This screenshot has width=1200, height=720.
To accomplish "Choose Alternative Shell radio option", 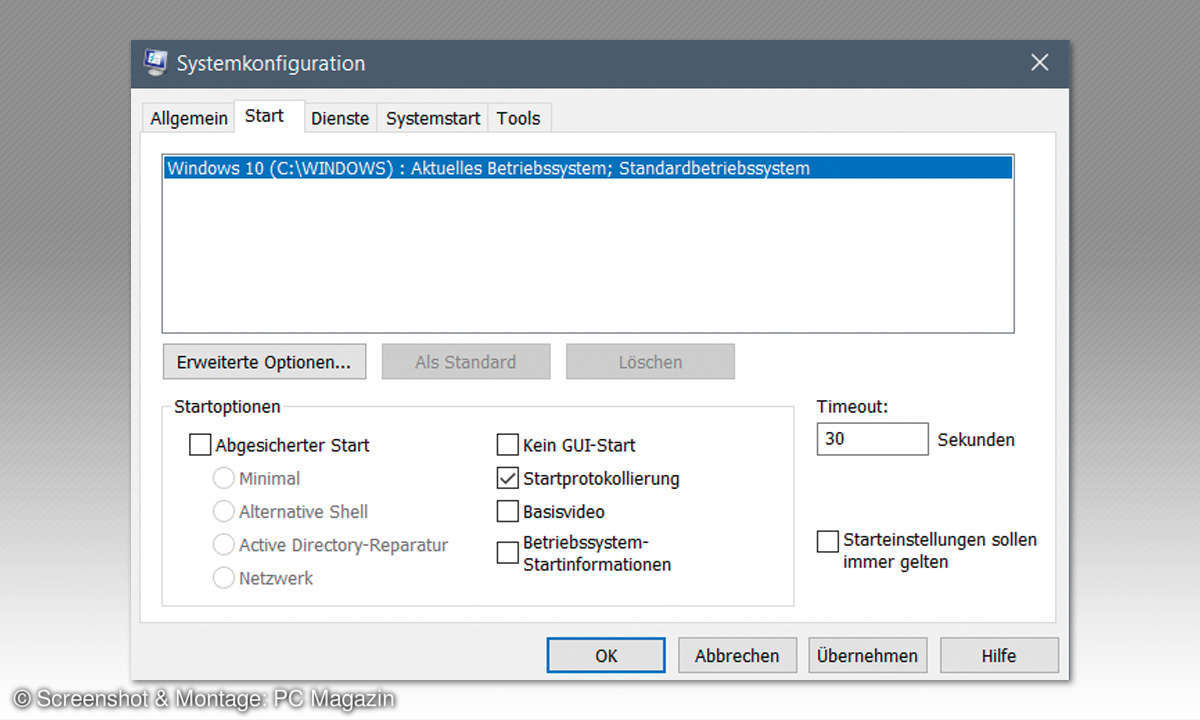I will coord(224,512).
